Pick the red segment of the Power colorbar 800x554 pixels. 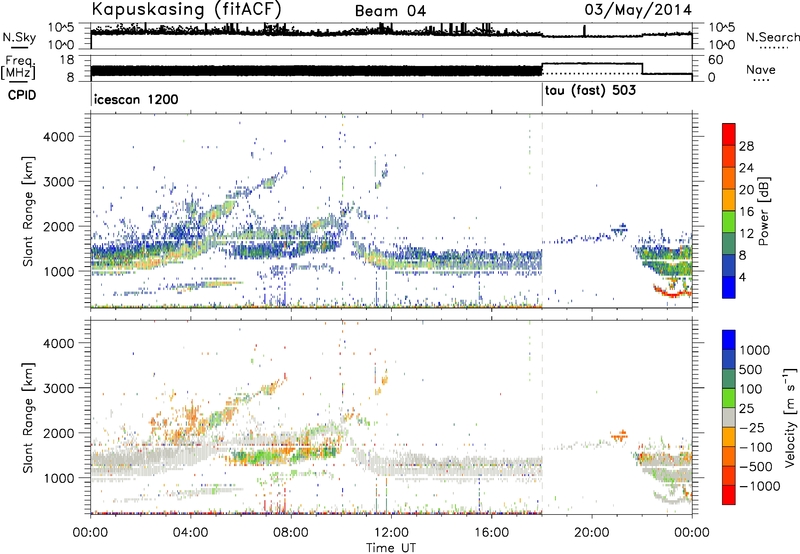729,135
